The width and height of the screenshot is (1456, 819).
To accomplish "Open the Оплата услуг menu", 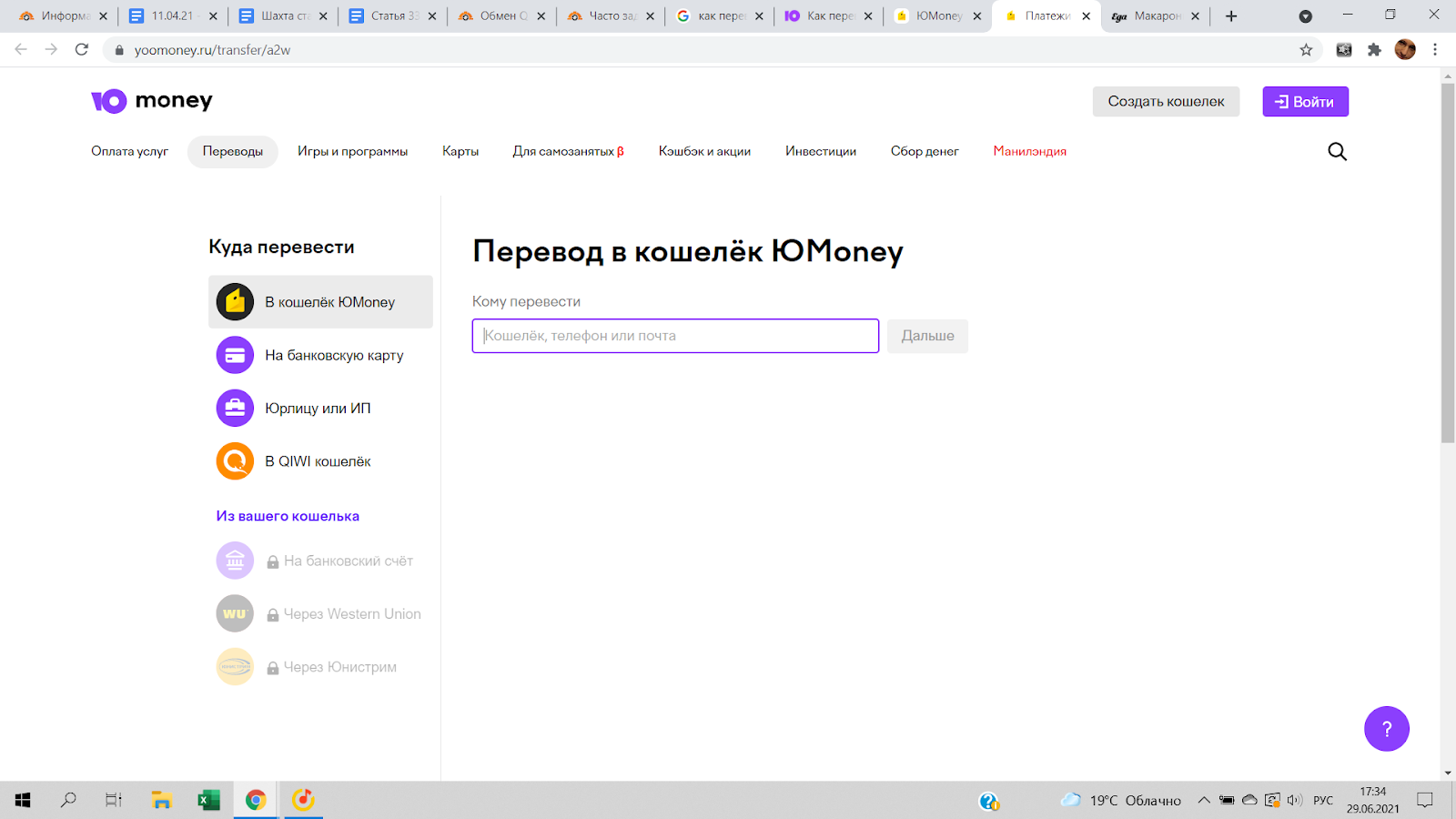I will click(x=129, y=151).
